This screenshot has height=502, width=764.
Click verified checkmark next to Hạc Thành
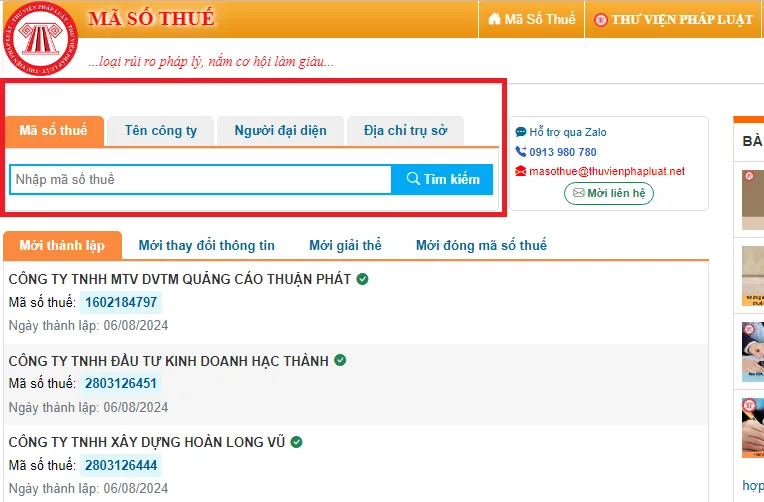click(340, 360)
